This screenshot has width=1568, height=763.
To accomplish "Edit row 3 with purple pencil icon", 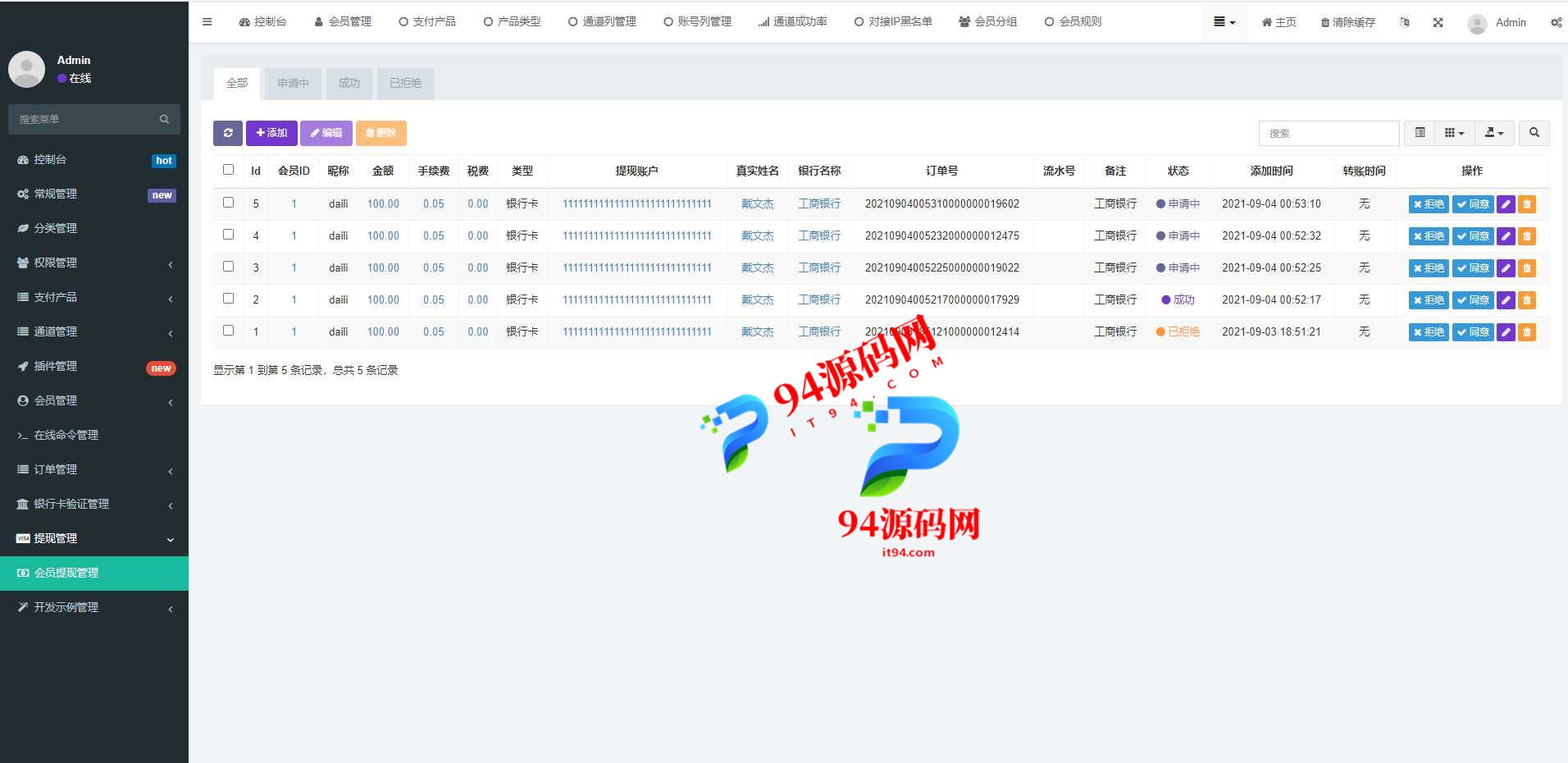I will [1506, 268].
